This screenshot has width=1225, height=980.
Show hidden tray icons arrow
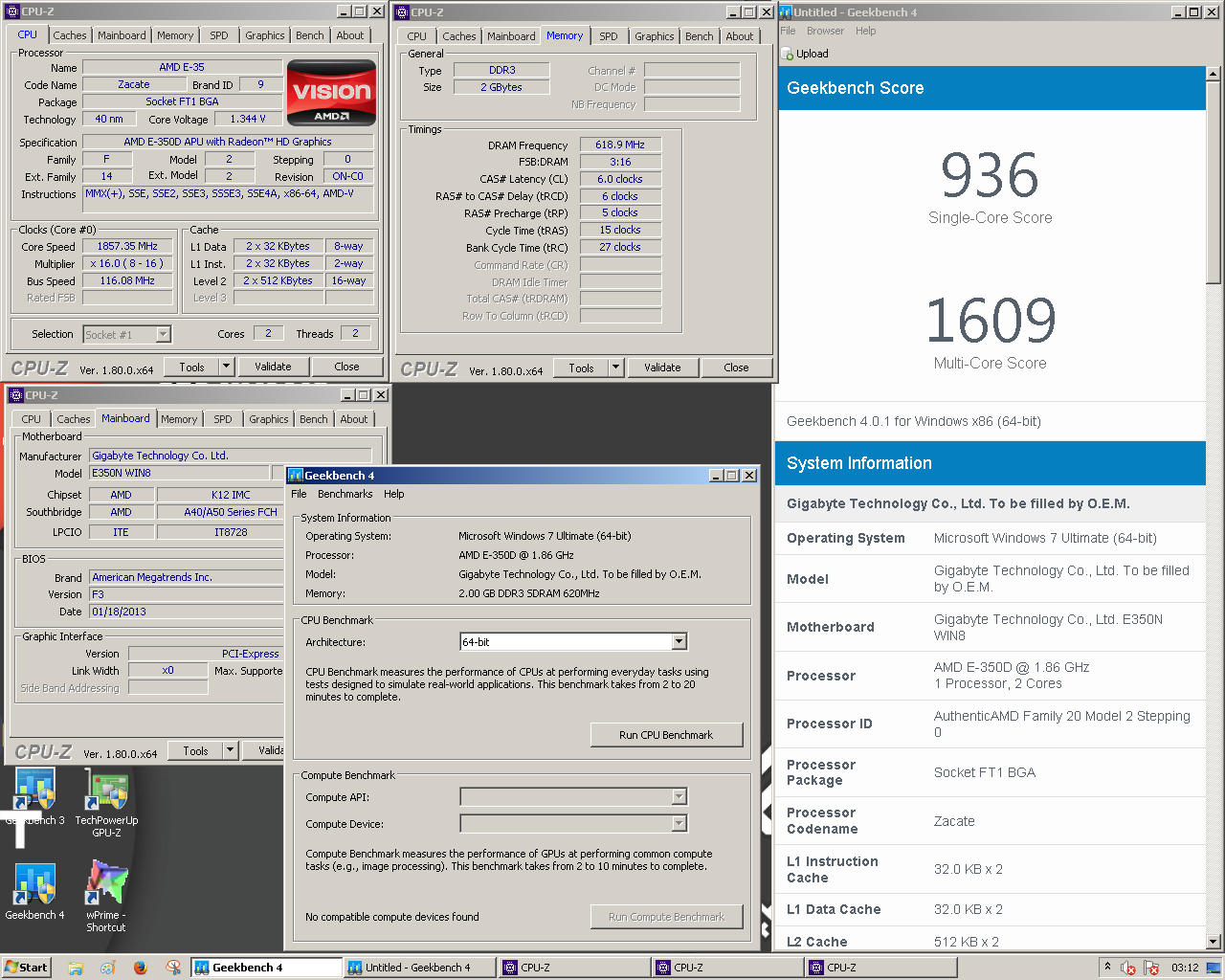[1107, 967]
